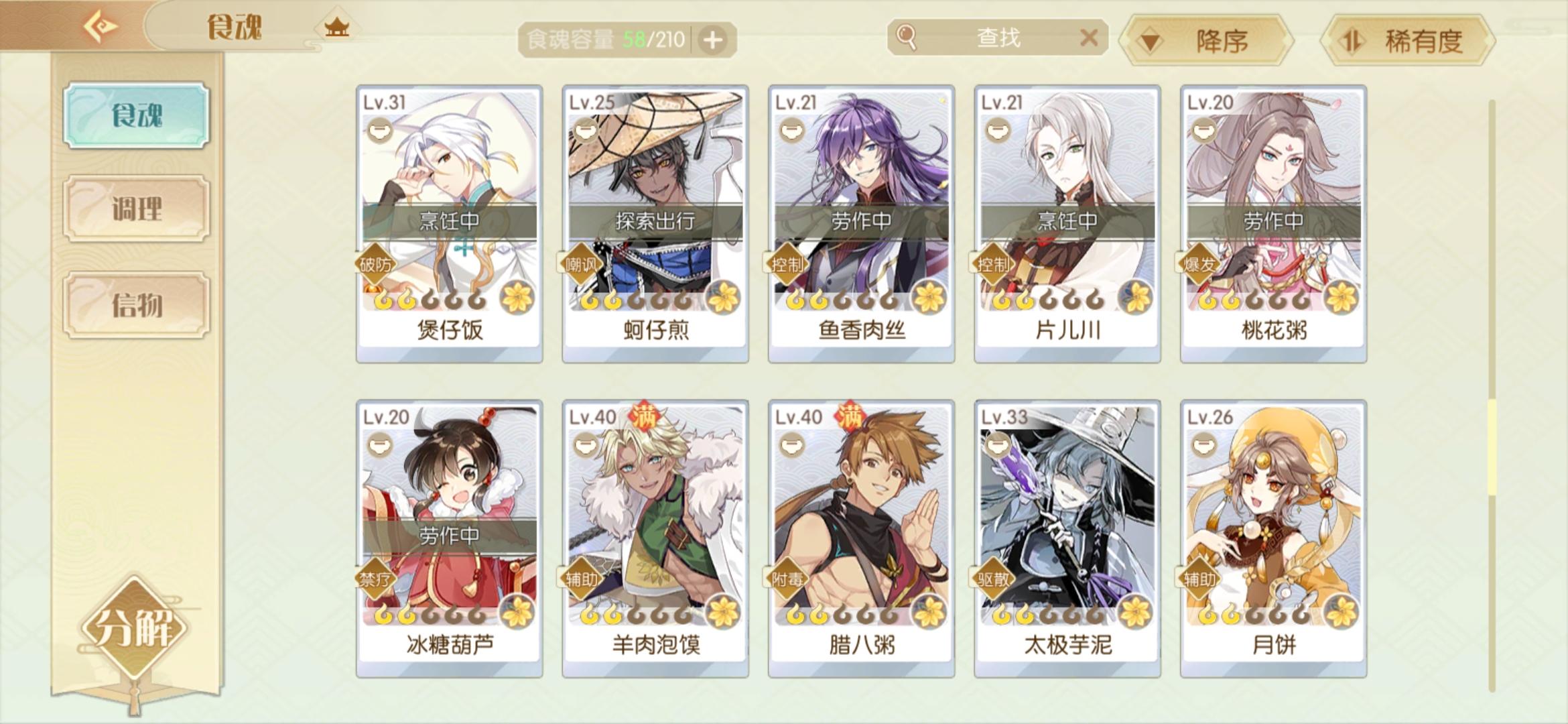This screenshot has height=724, width=1568.
Task: Tap the back arrow icon
Action: 101,26
